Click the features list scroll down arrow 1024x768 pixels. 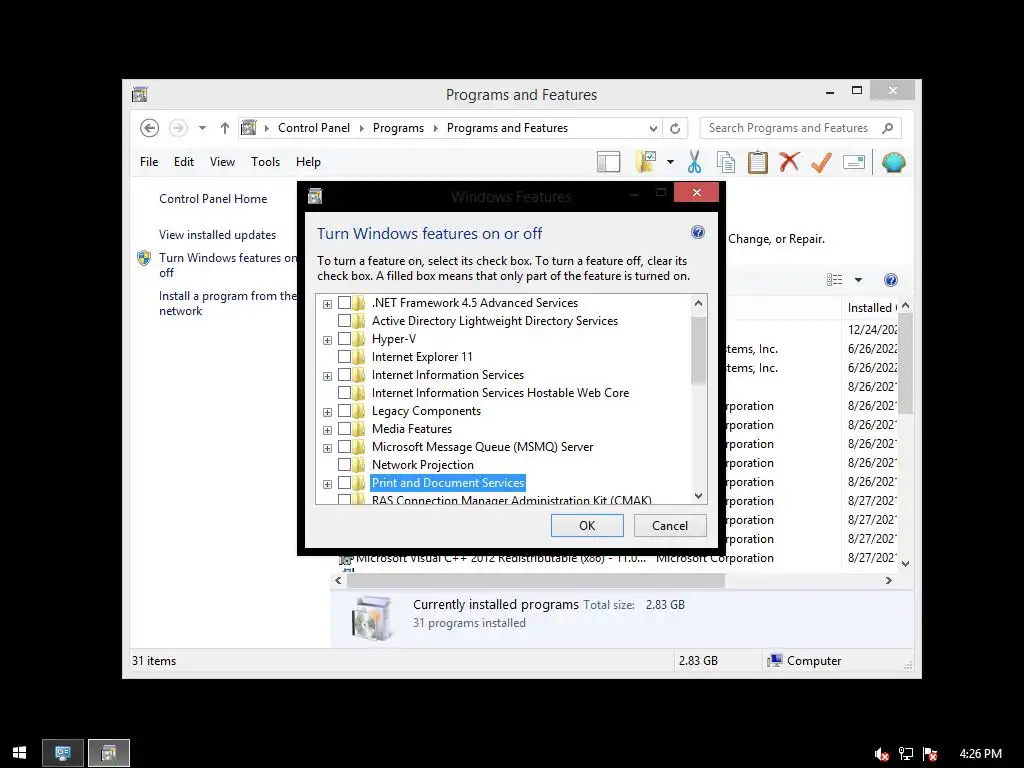click(x=698, y=496)
